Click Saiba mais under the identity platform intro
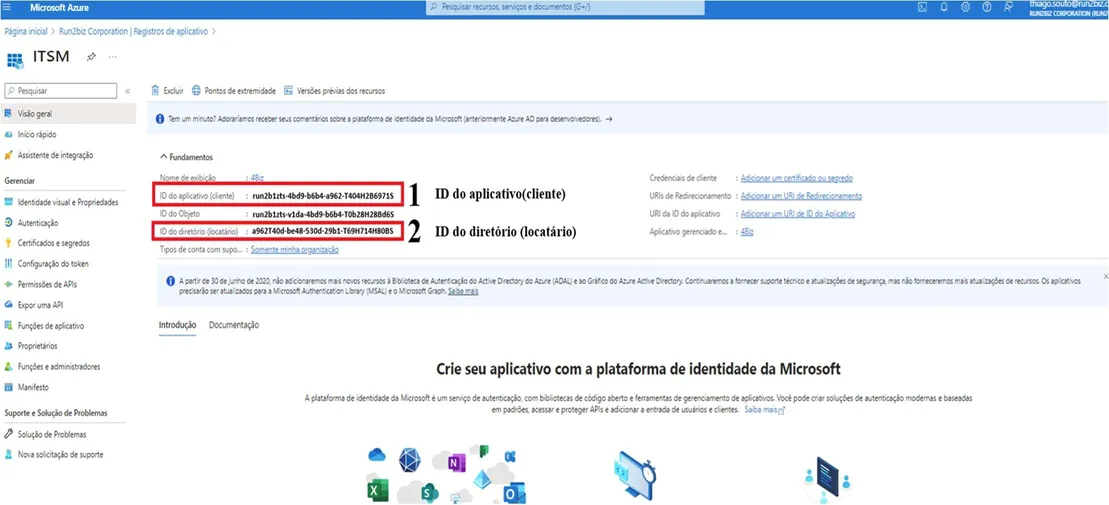1109x505 pixels. click(x=765, y=410)
